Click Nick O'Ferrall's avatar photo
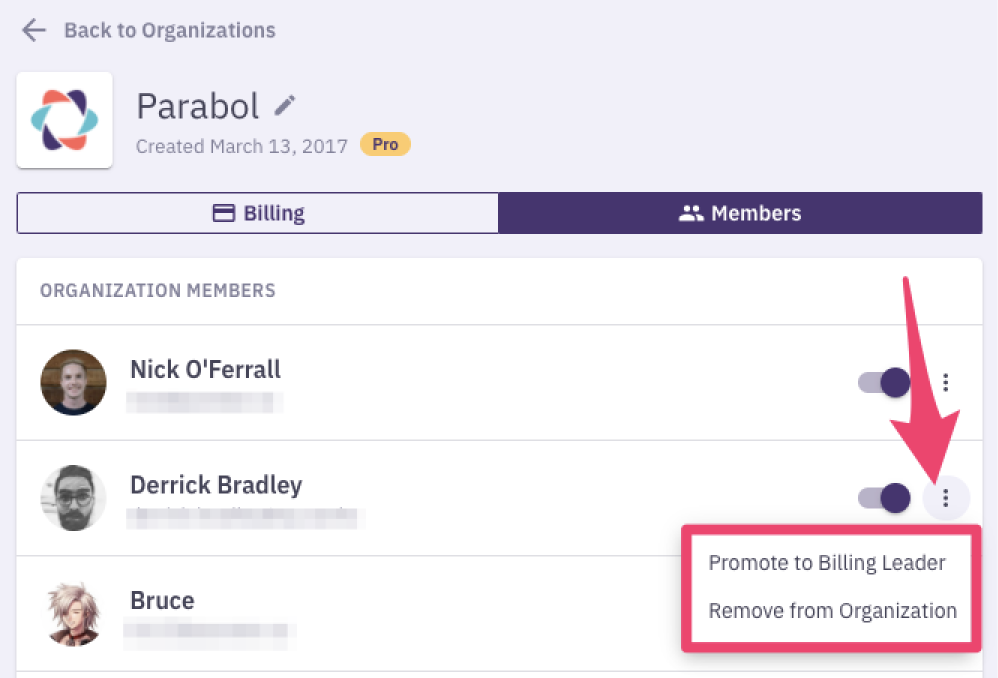 click(73, 382)
